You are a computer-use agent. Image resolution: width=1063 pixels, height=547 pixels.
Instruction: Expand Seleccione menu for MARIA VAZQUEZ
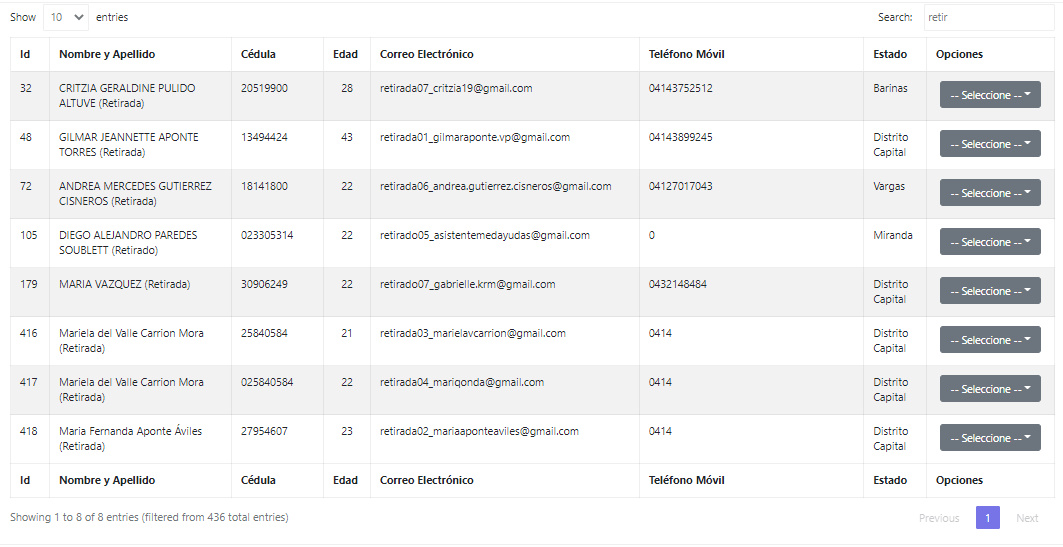click(990, 291)
